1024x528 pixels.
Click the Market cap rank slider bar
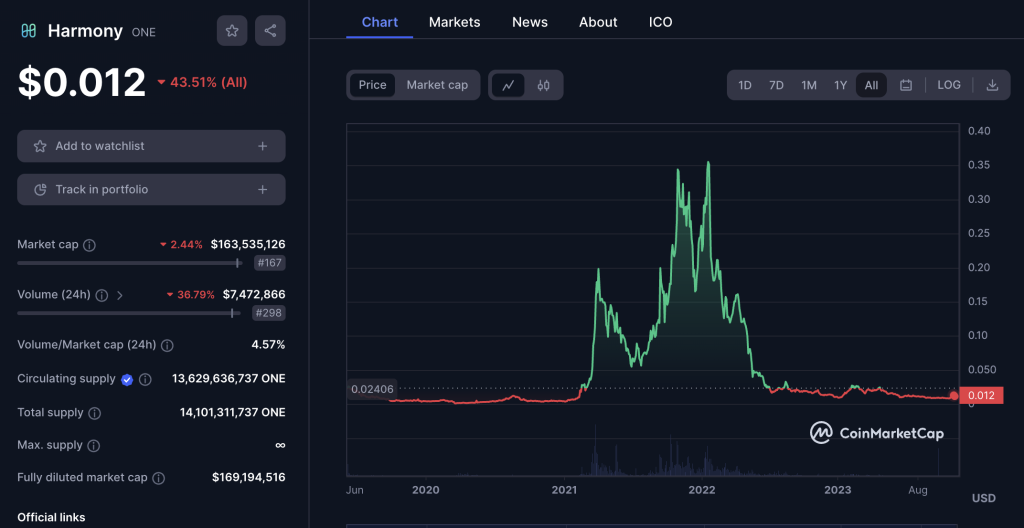pos(130,263)
